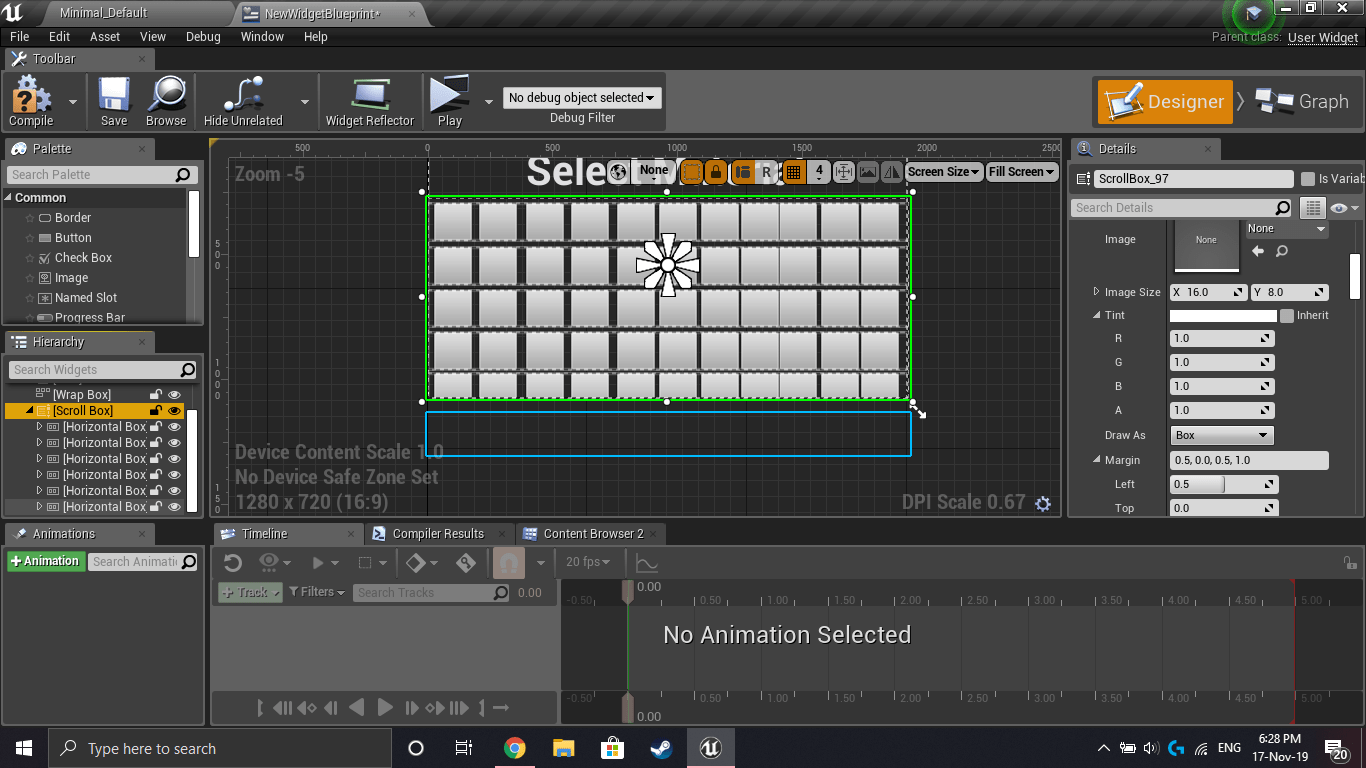
Task: Lock the first Horizontal Box in Hierarchy
Action: pyautogui.click(x=156, y=427)
